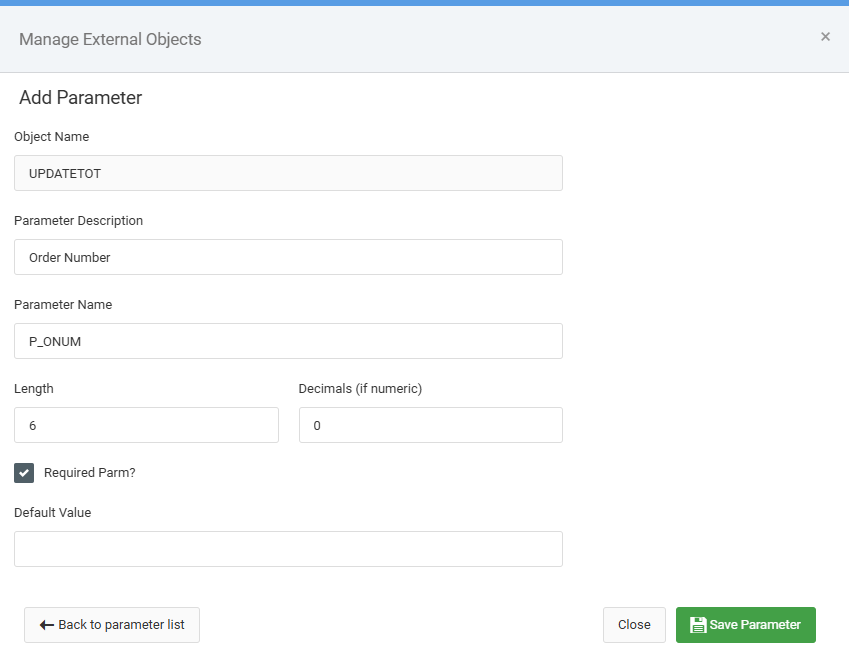
Task: Click the left arrow icon on Back button
Action: pos(47,625)
